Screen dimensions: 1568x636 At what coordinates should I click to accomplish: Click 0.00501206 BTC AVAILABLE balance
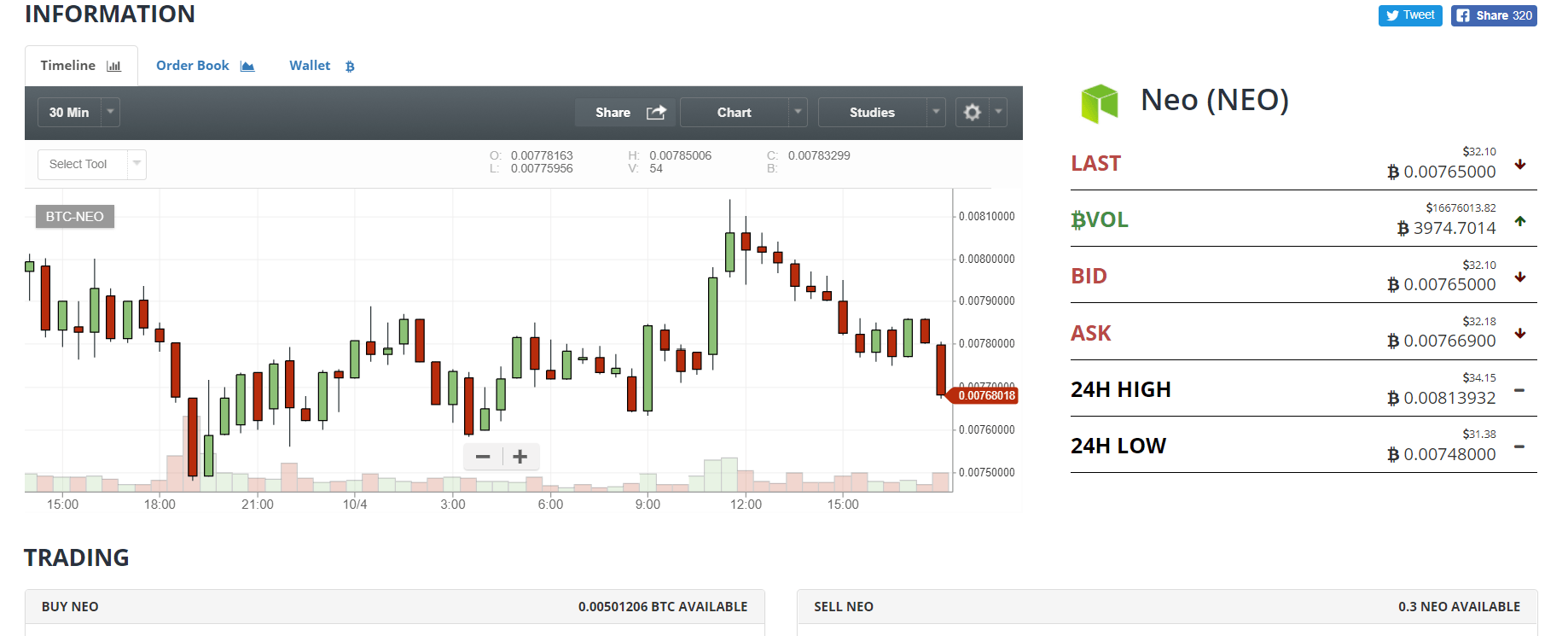663,607
